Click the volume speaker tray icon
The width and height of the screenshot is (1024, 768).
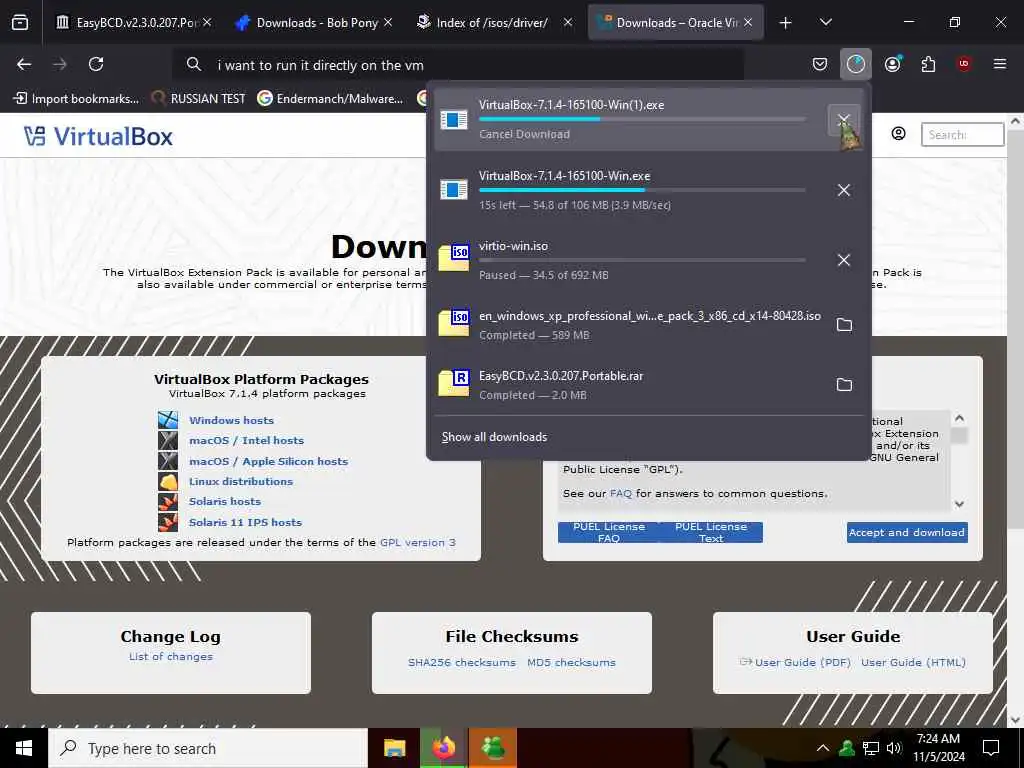pos(894,748)
